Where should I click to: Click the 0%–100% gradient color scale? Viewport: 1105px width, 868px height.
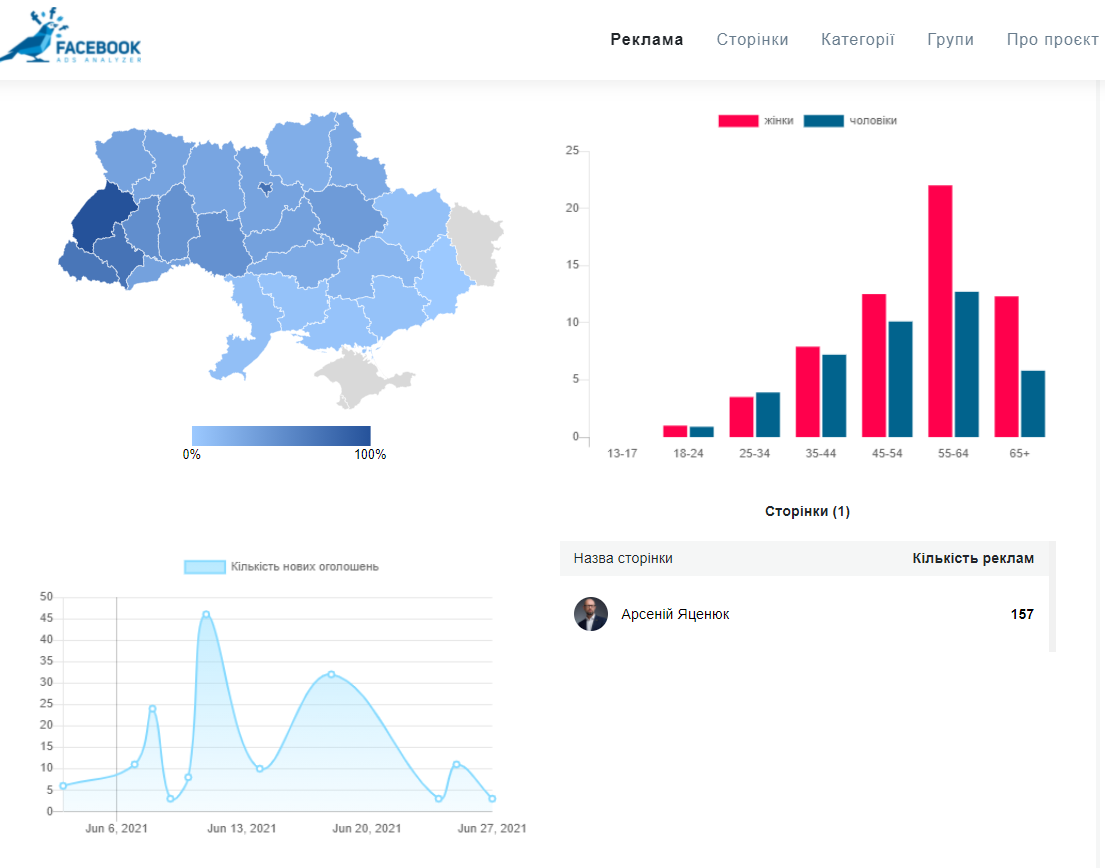pos(281,436)
